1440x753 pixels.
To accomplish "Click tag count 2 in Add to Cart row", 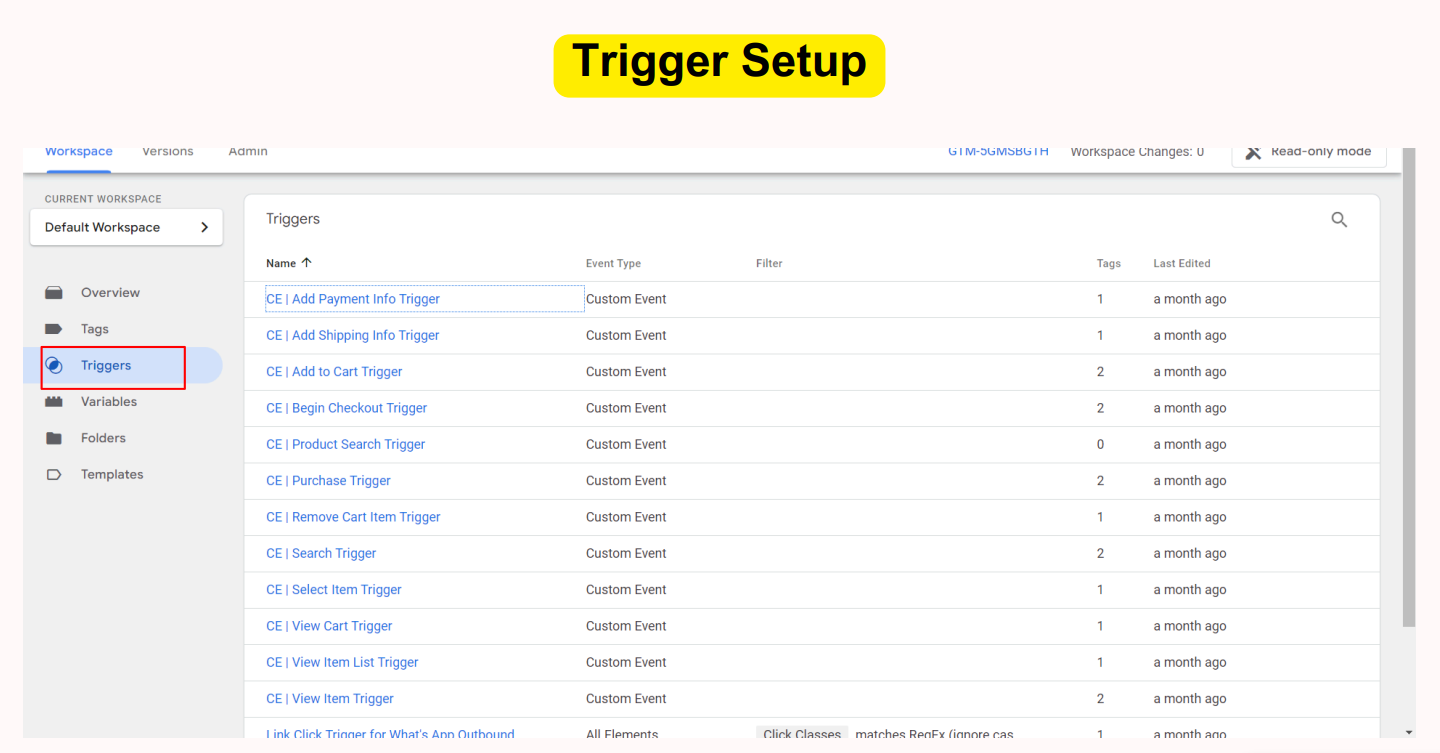I will point(1100,372).
